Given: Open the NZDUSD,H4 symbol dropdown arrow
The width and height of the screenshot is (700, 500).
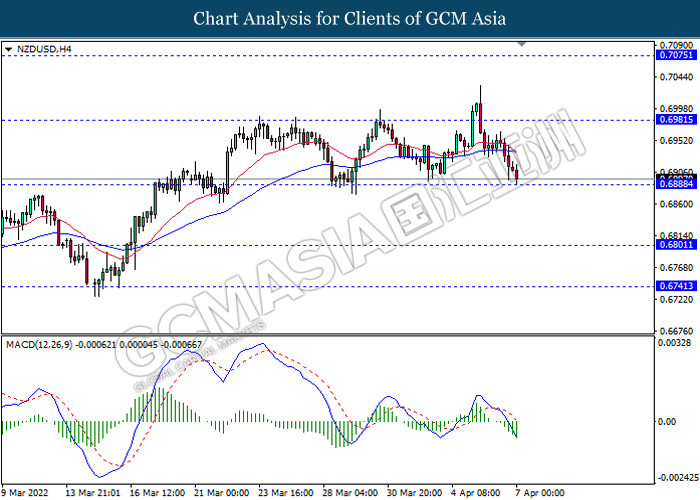Looking at the screenshot, I should 8,49.
